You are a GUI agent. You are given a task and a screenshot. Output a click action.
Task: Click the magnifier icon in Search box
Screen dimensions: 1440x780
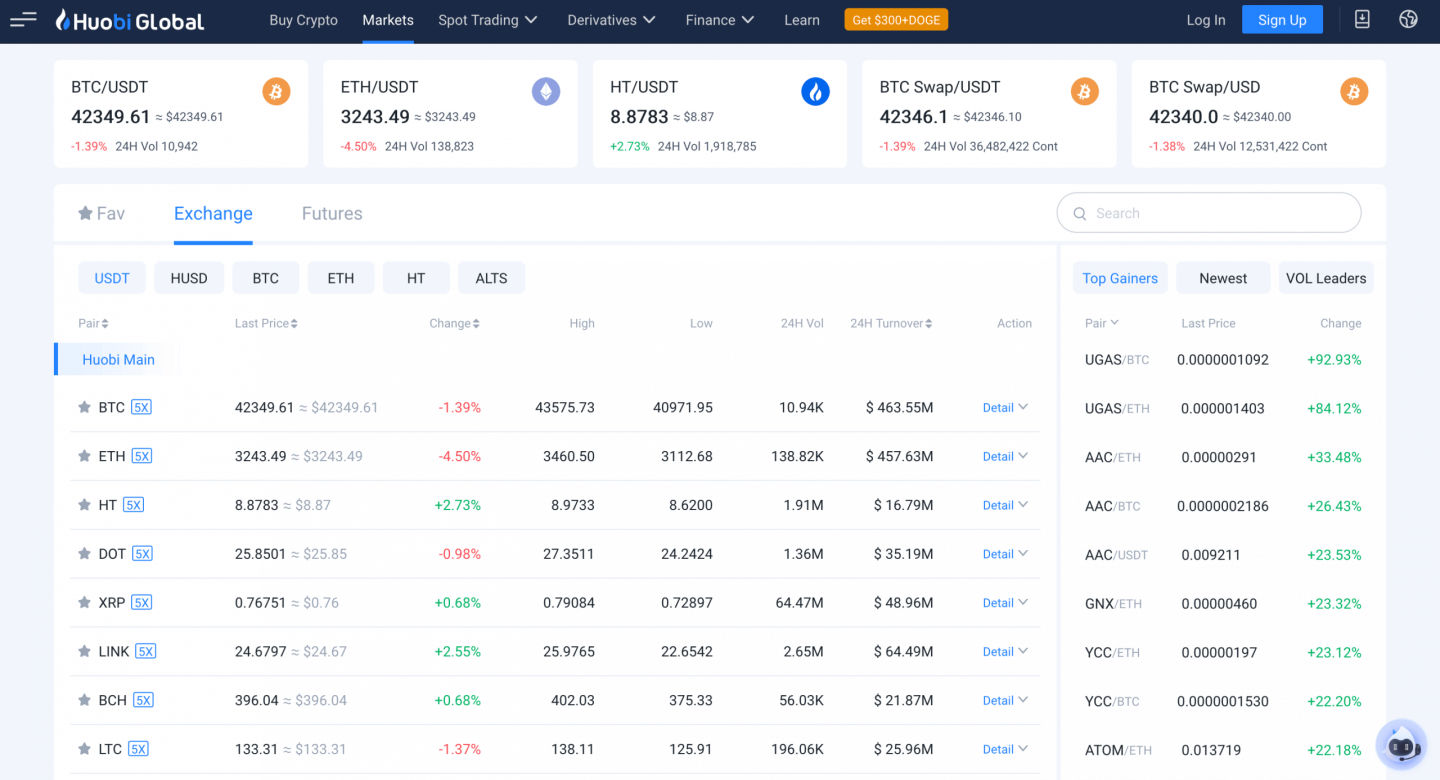tap(1080, 213)
